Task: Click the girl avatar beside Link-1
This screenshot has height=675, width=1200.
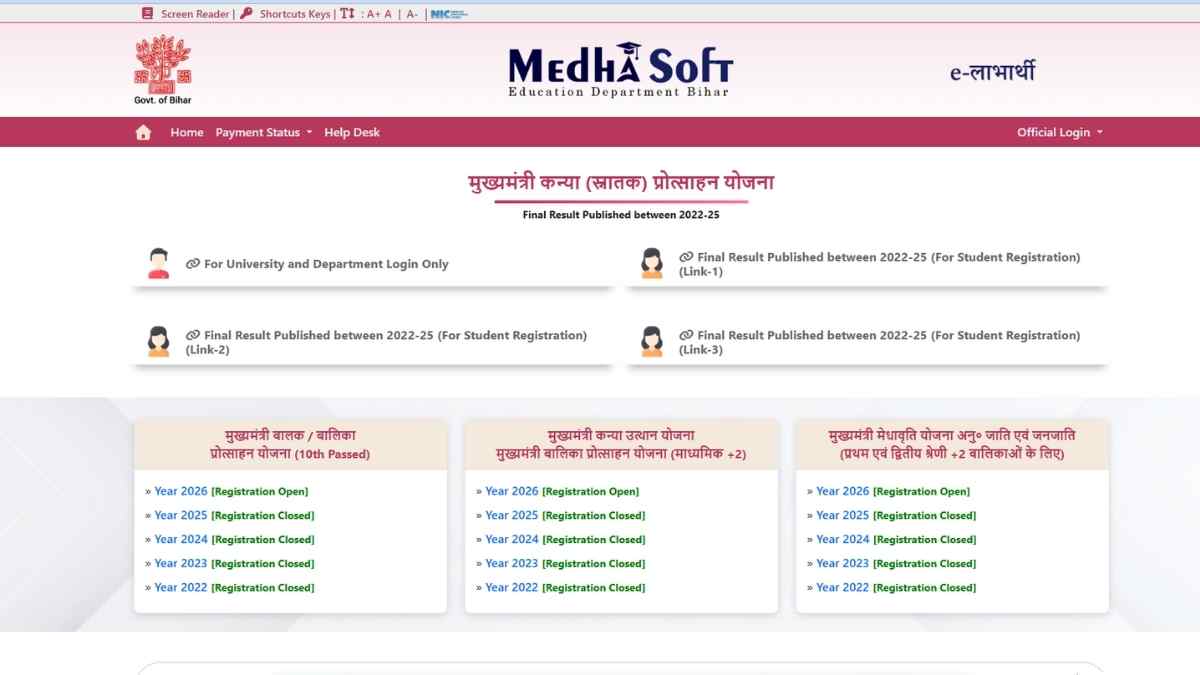Action: click(x=652, y=264)
